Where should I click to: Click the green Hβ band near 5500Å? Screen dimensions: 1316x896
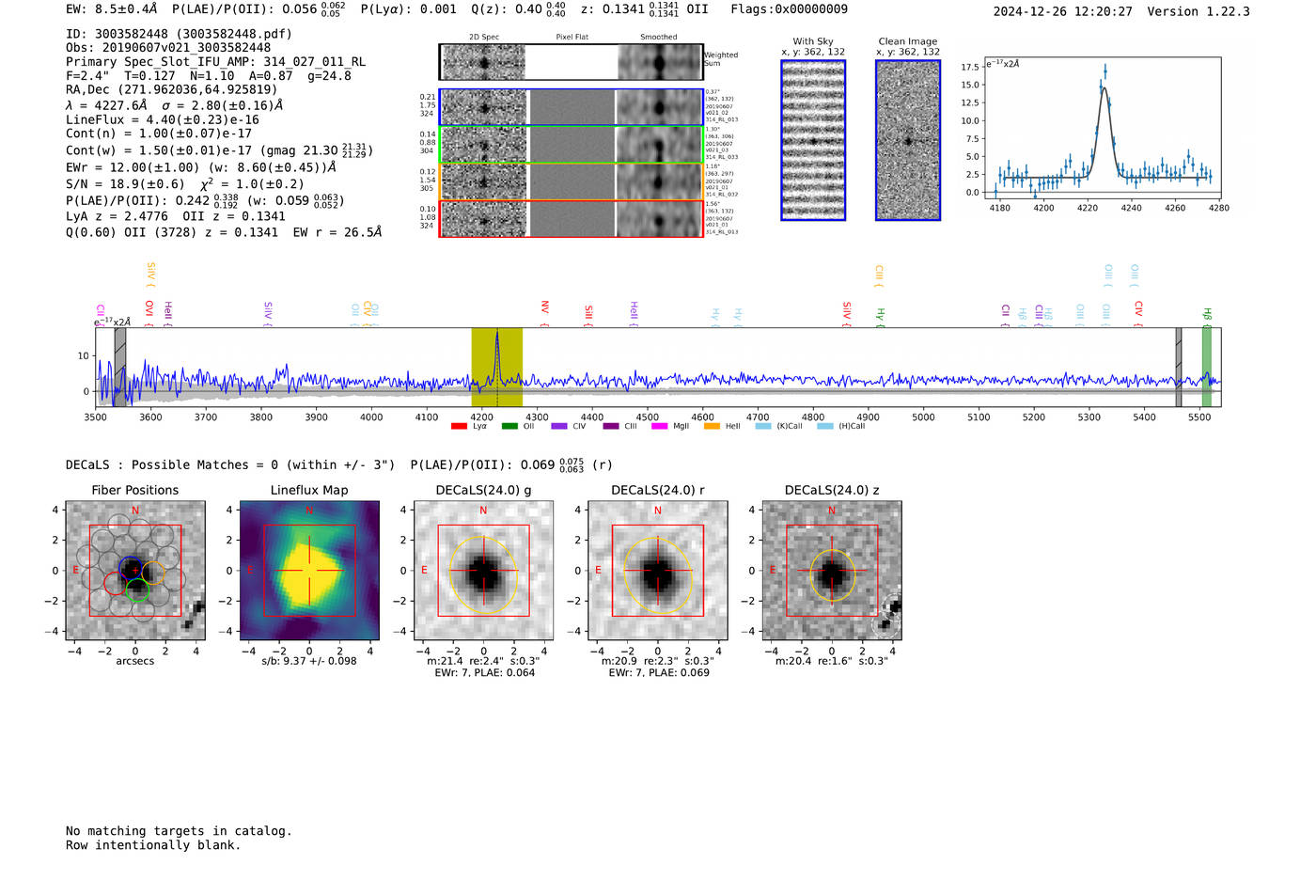(1206, 368)
